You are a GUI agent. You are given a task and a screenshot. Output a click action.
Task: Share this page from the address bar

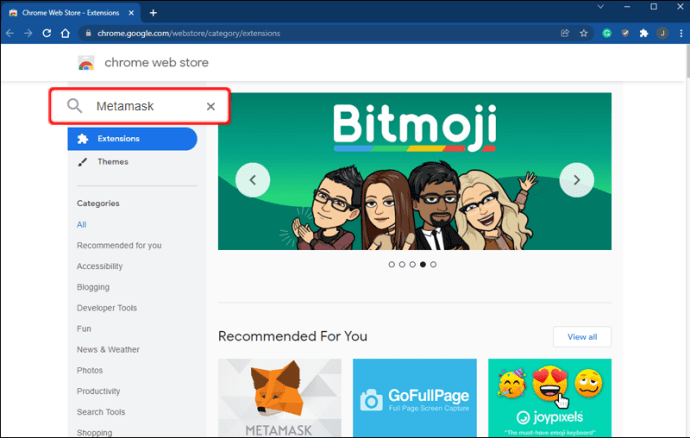pyautogui.click(x=565, y=33)
